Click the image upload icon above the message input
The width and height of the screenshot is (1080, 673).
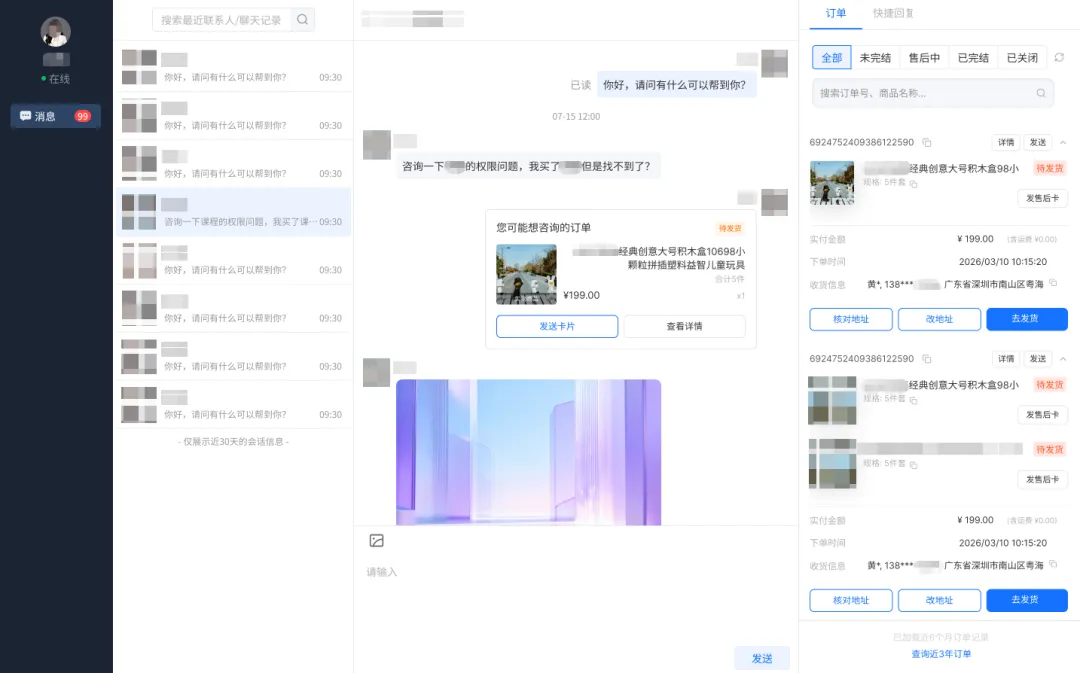click(x=377, y=541)
